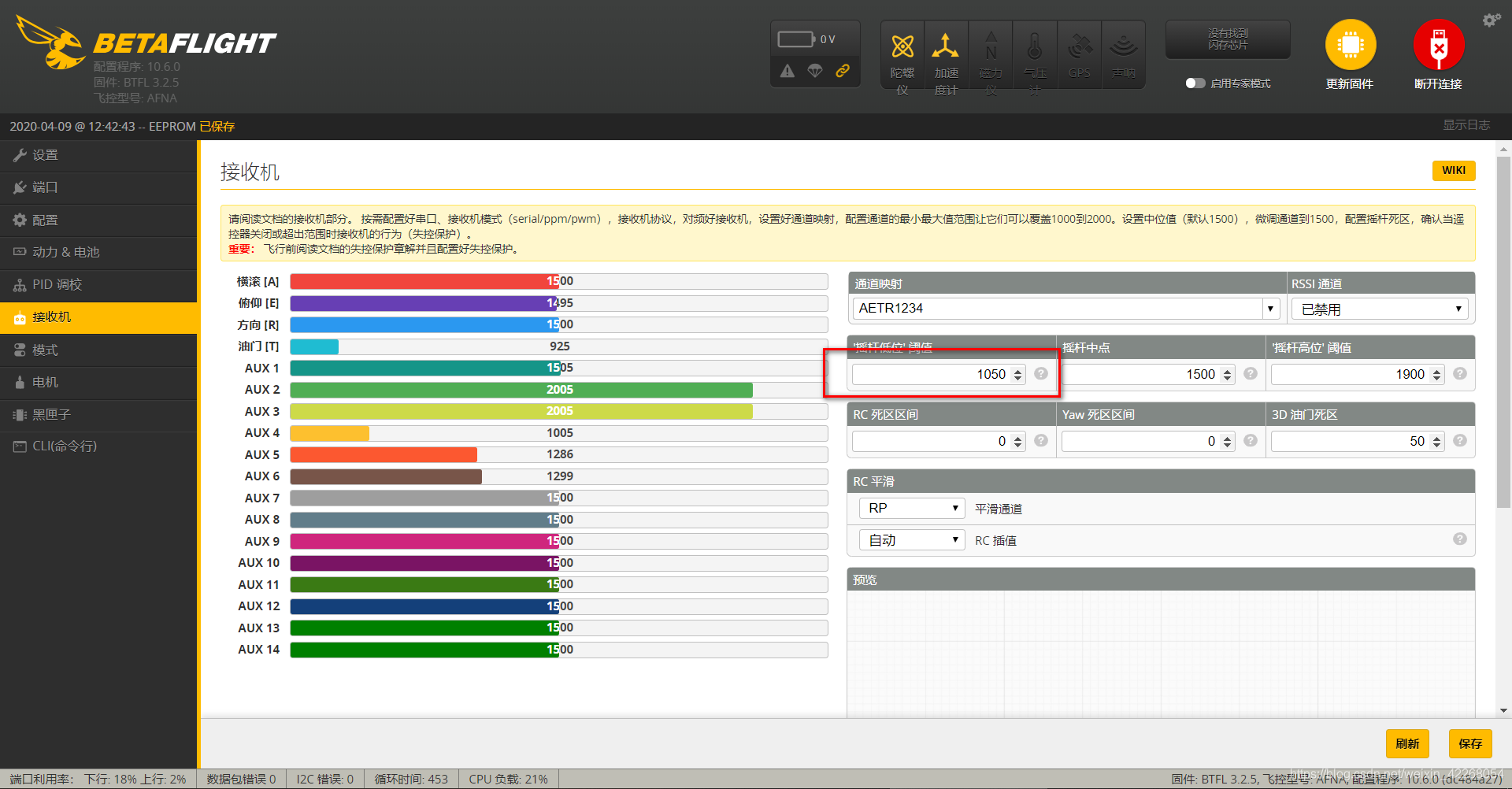Viewport: 1512px width, 789px height.
Task: Click the WIKI button
Action: 1454,170
